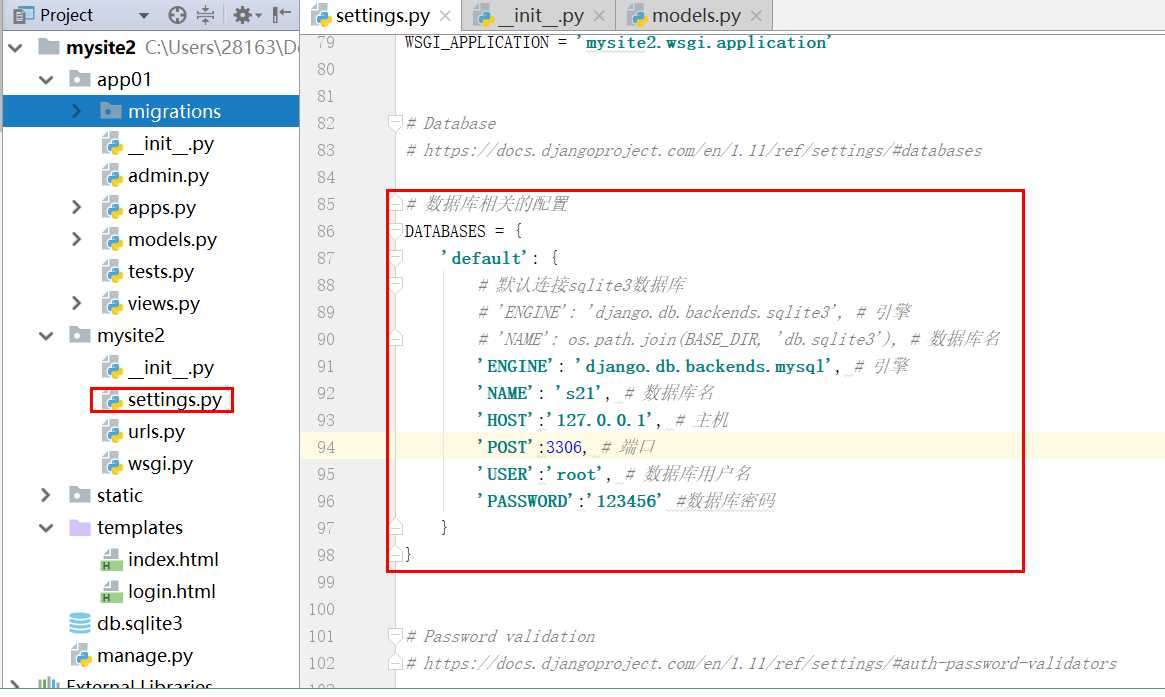Select manage.py in the project tree
The height and width of the screenshot is (697, 1165).
(x=145, y=655)
